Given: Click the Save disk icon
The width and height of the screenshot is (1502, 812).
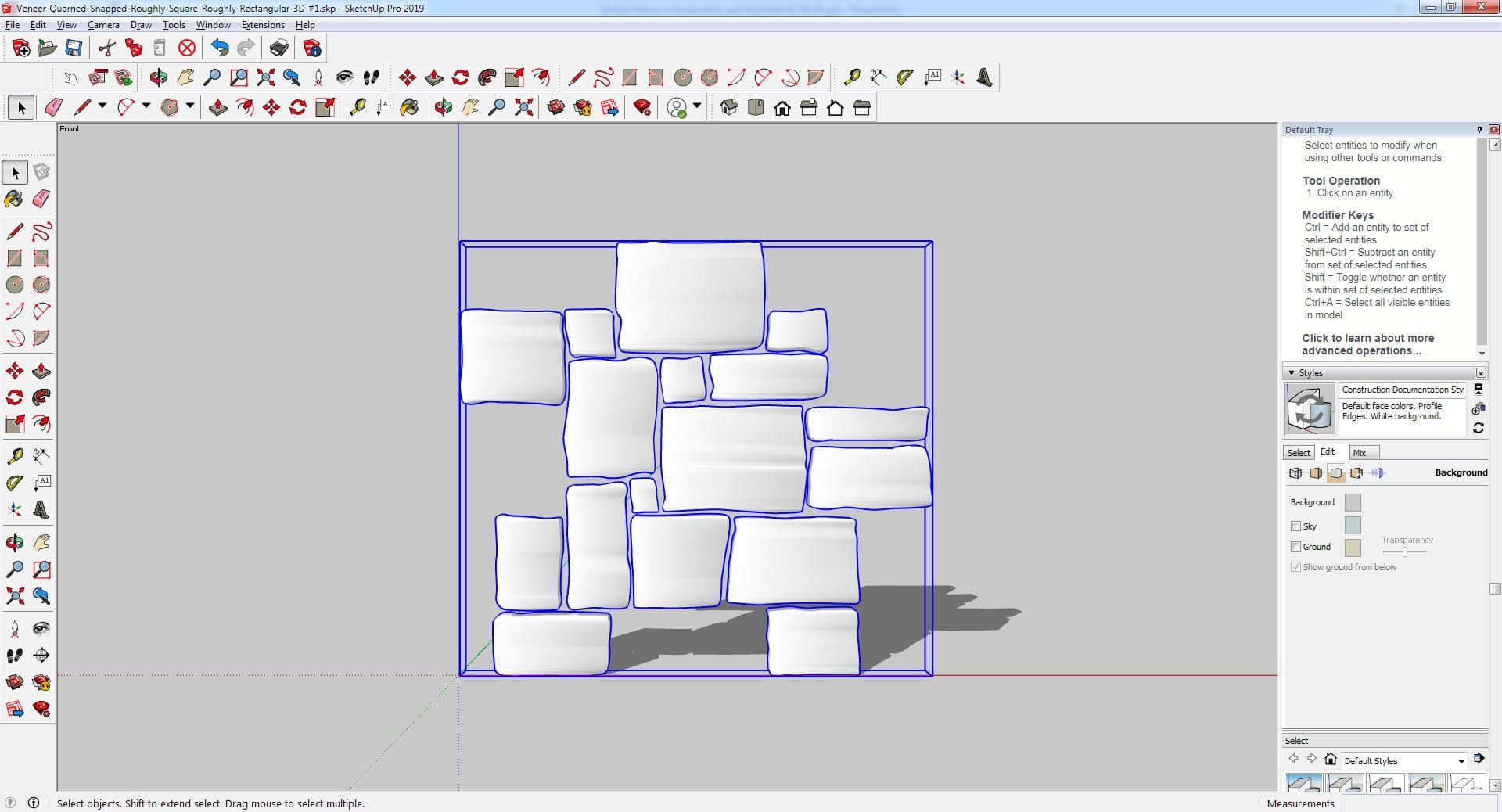Looking at the screenshot, I should point(74,49).
